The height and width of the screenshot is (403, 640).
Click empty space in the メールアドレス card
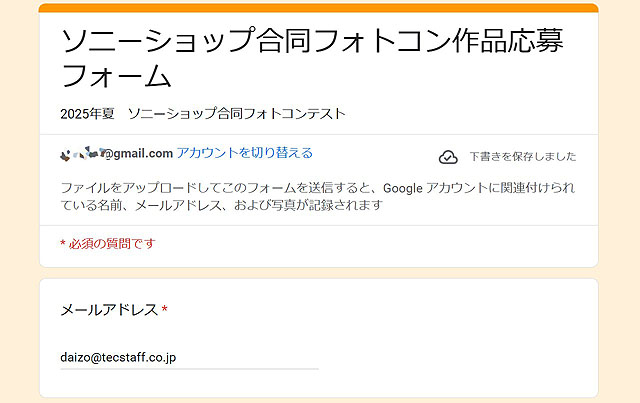pyautogui.click(x=460, y=340)
